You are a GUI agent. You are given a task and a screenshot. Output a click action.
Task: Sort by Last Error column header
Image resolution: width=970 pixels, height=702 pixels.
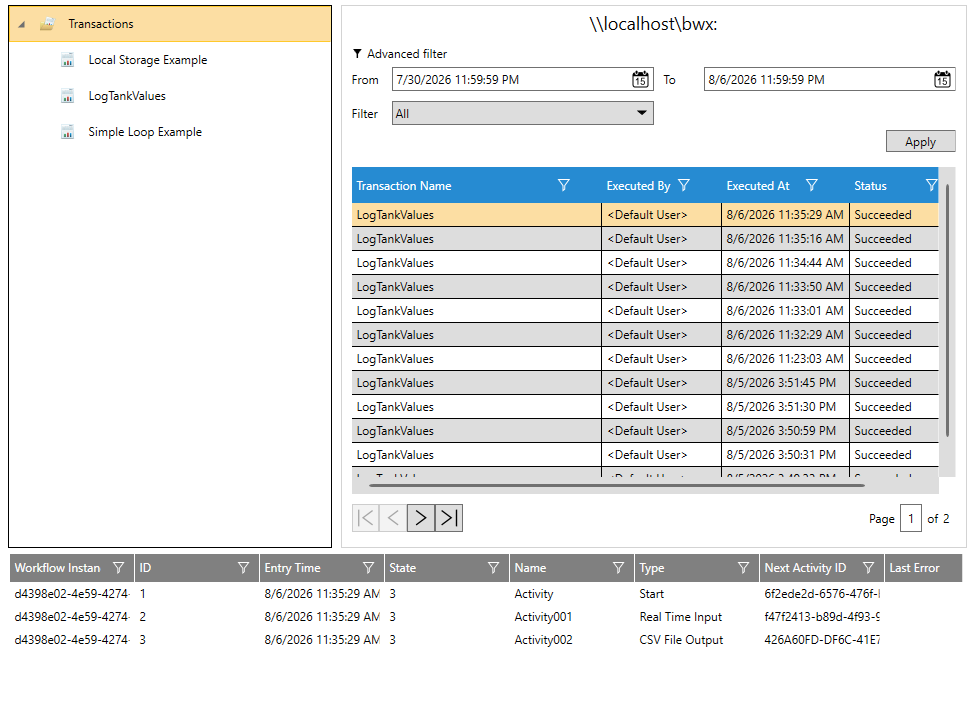914,568
